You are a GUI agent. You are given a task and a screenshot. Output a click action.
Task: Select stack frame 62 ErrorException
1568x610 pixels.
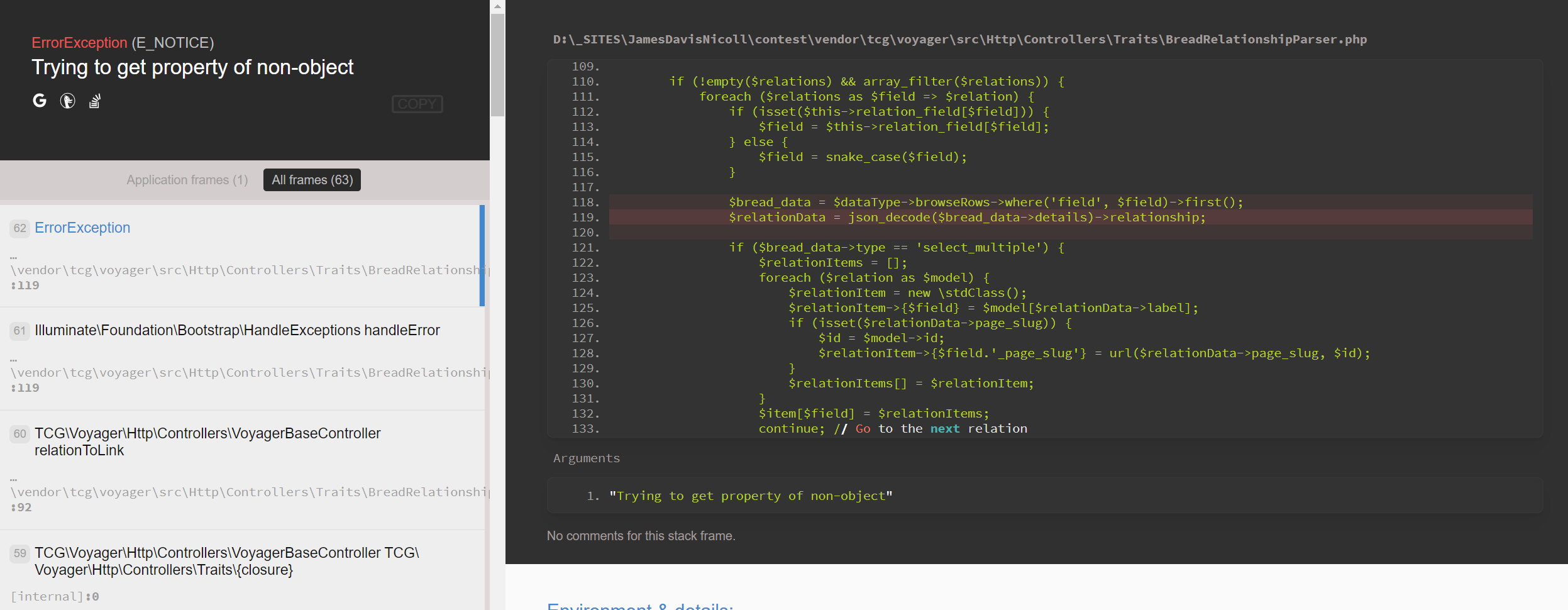click(82, 228)
